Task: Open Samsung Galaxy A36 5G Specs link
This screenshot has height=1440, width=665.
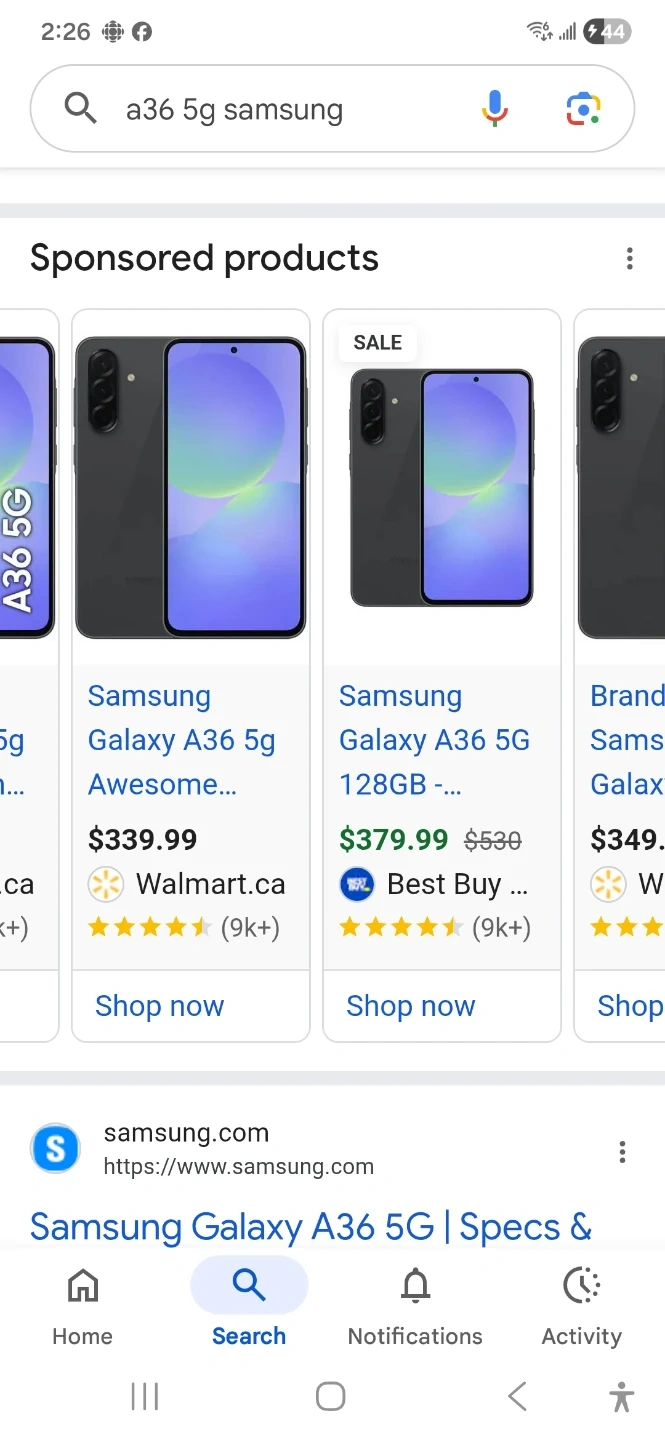Action: click(x=311, y=1227)
